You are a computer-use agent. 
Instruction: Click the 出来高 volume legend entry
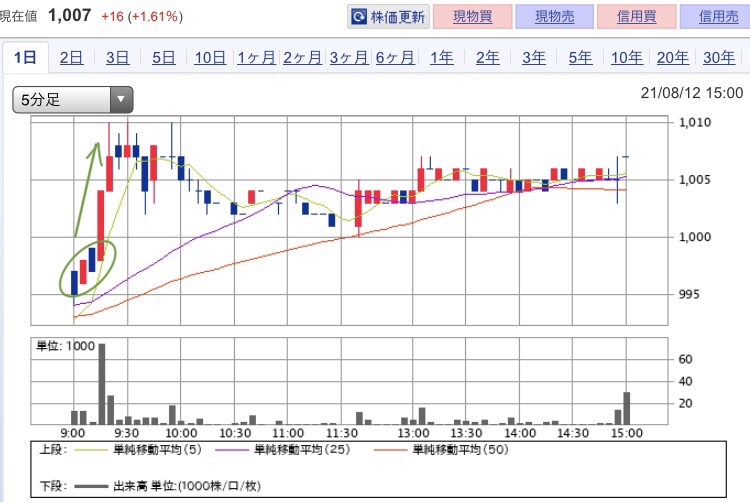pyautogui.click(x=167, y=486)
